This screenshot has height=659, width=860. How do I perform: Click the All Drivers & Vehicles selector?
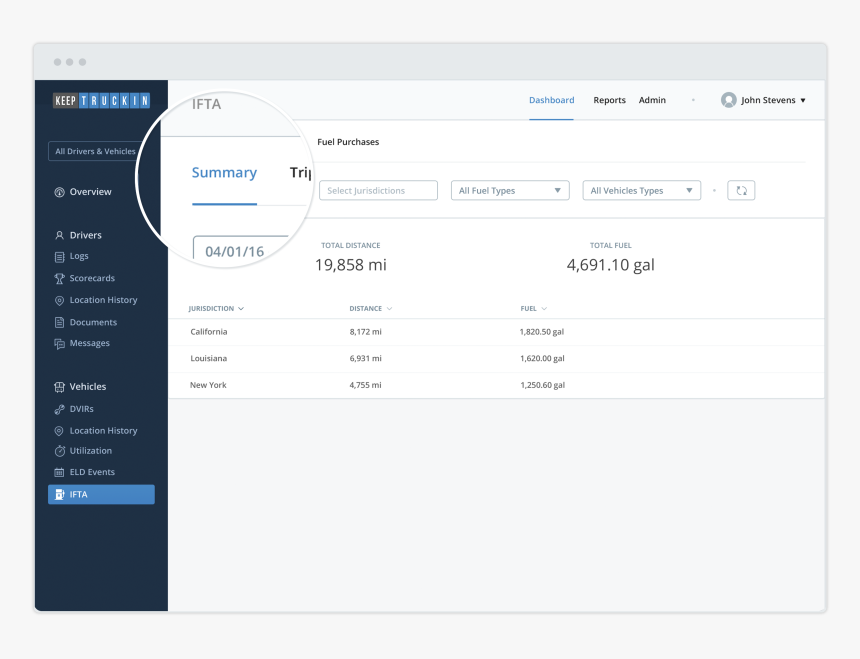click(x=96, y=150)
